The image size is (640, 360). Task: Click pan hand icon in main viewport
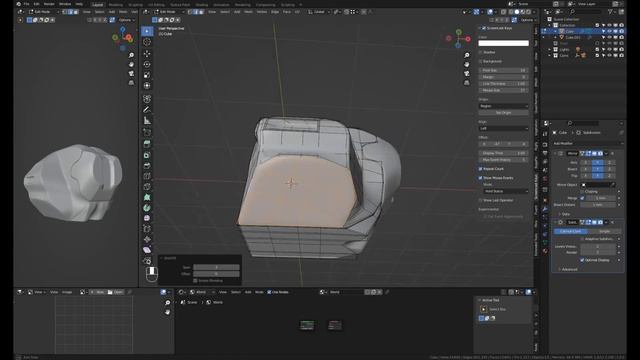(x=467, y=64)
